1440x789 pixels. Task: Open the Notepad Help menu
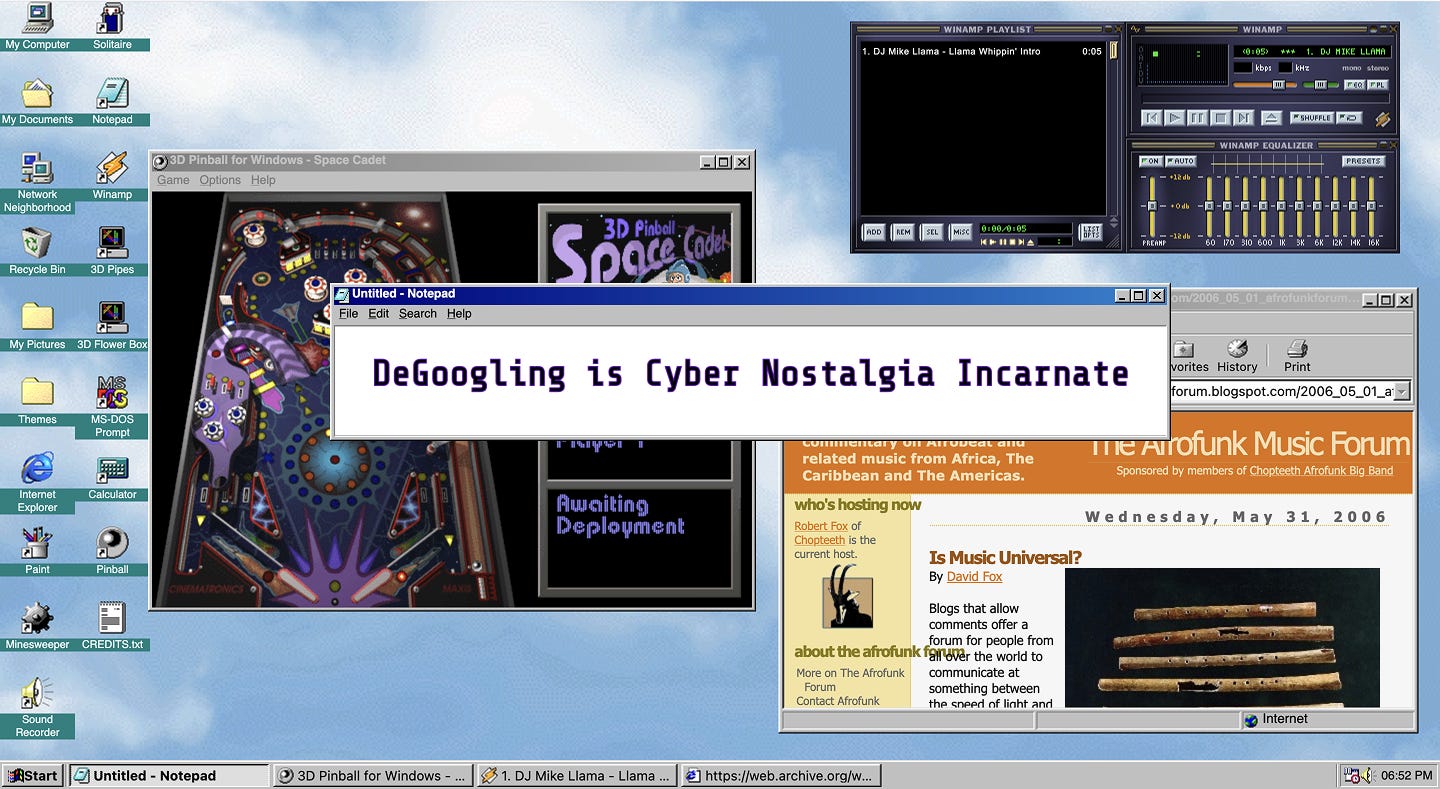[459, 314]
